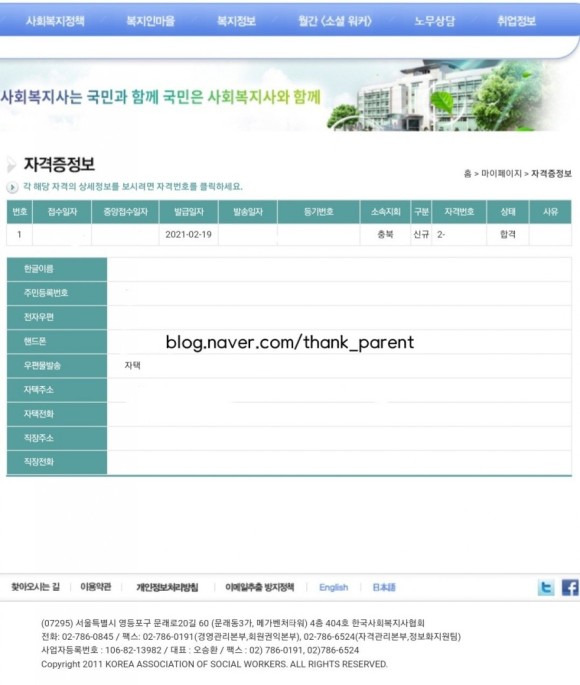Click the 직장전화 field label

pos(57,462)
